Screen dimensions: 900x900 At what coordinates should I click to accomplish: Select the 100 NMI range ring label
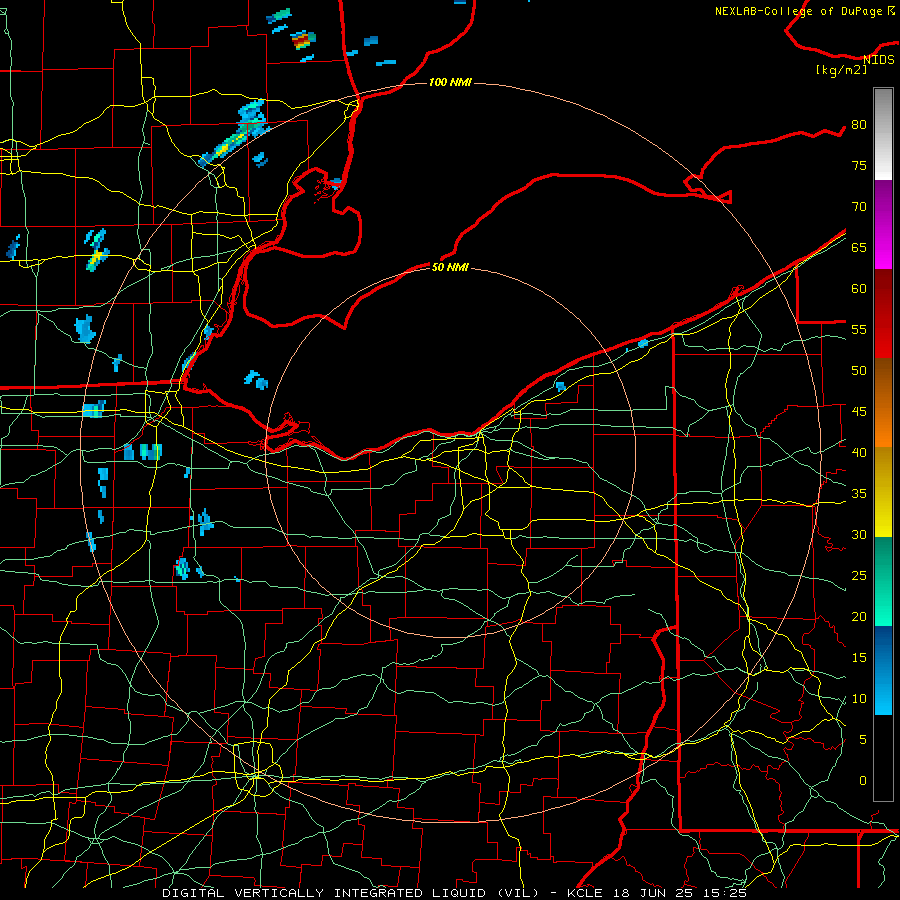point(450,83)
